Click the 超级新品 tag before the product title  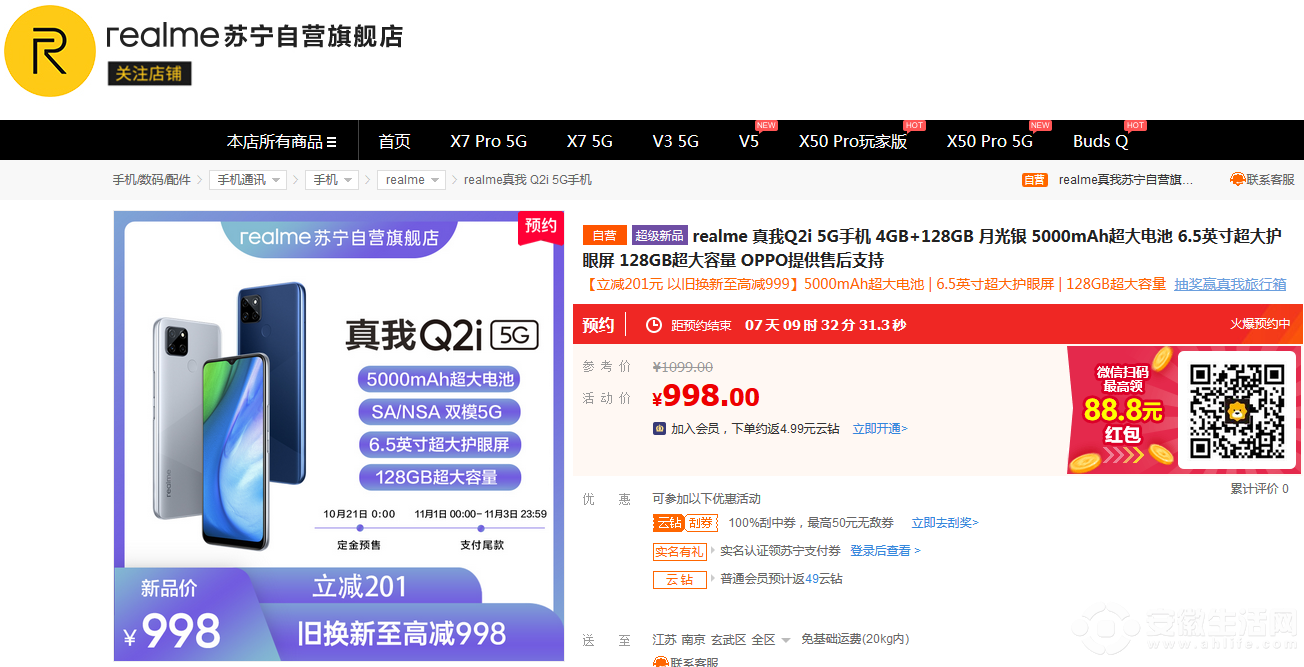tap(659, 236)
